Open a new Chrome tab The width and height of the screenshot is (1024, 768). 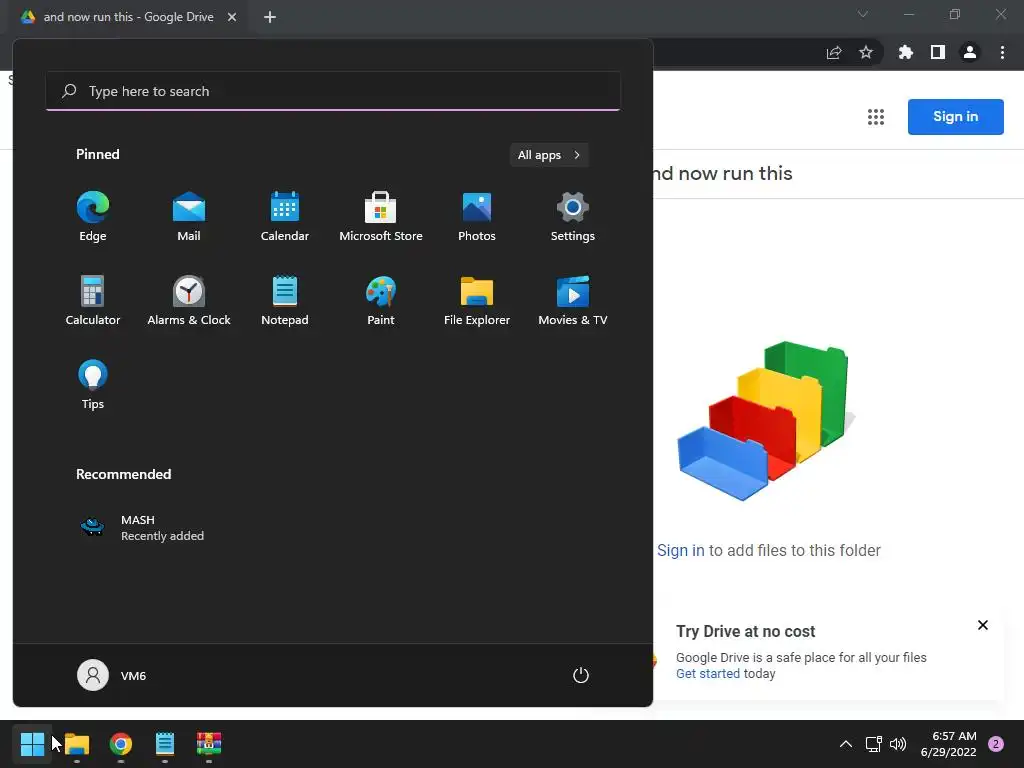pyautogui.click(x=270, y=17)
